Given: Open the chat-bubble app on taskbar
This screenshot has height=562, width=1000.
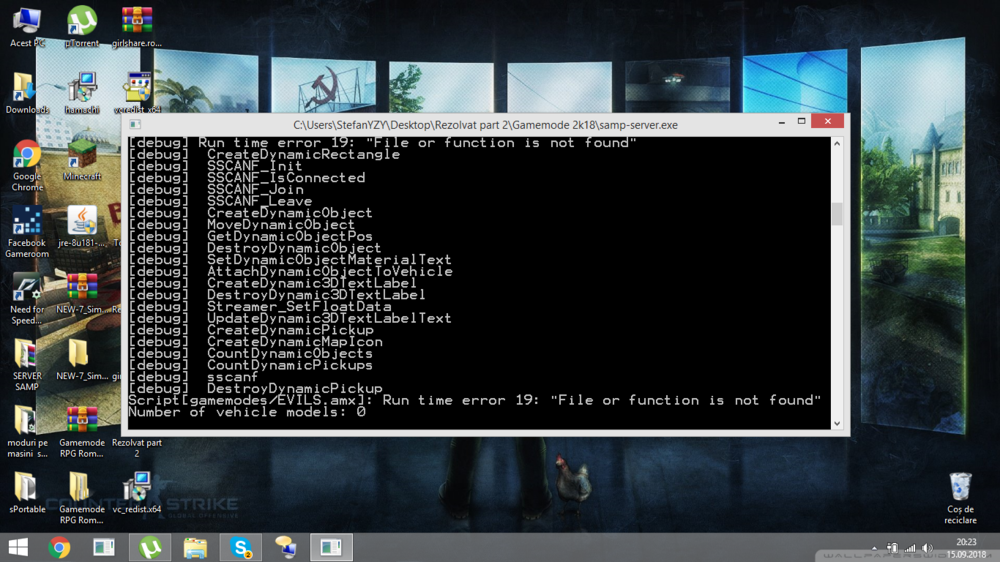Looking at the screenshot, I should pyautogui.click(x=286, y=547).
